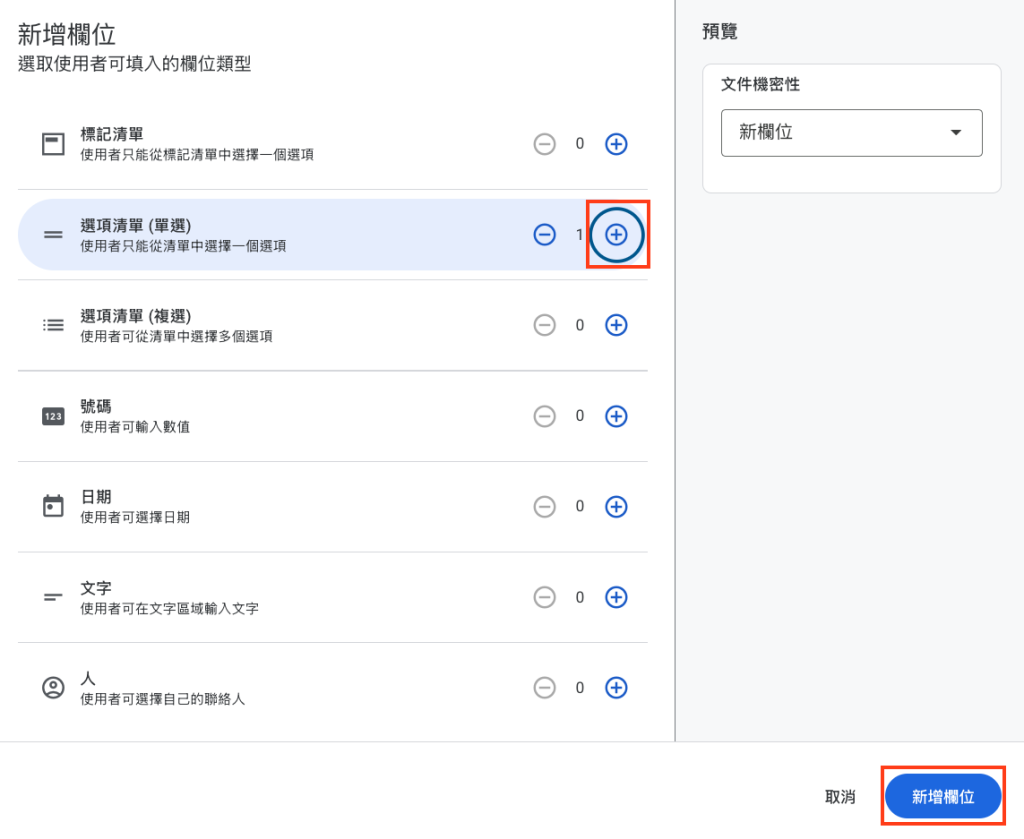
Task: Select the 標記清單 icon
Action: [53, 144]
